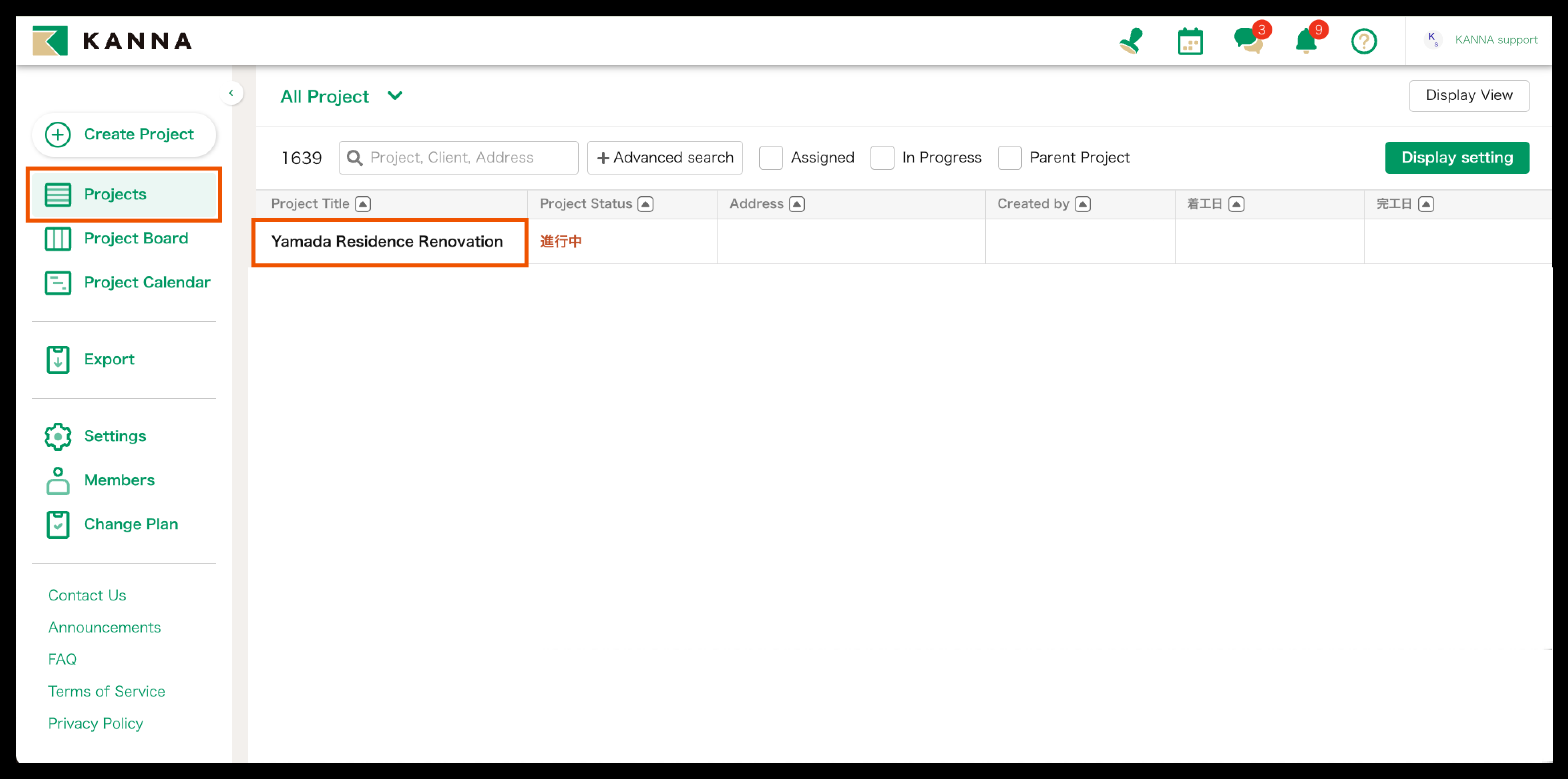Enable the Assigned checkbox filter
Viewport: 1568px width, 779px height.
point(771,158)
